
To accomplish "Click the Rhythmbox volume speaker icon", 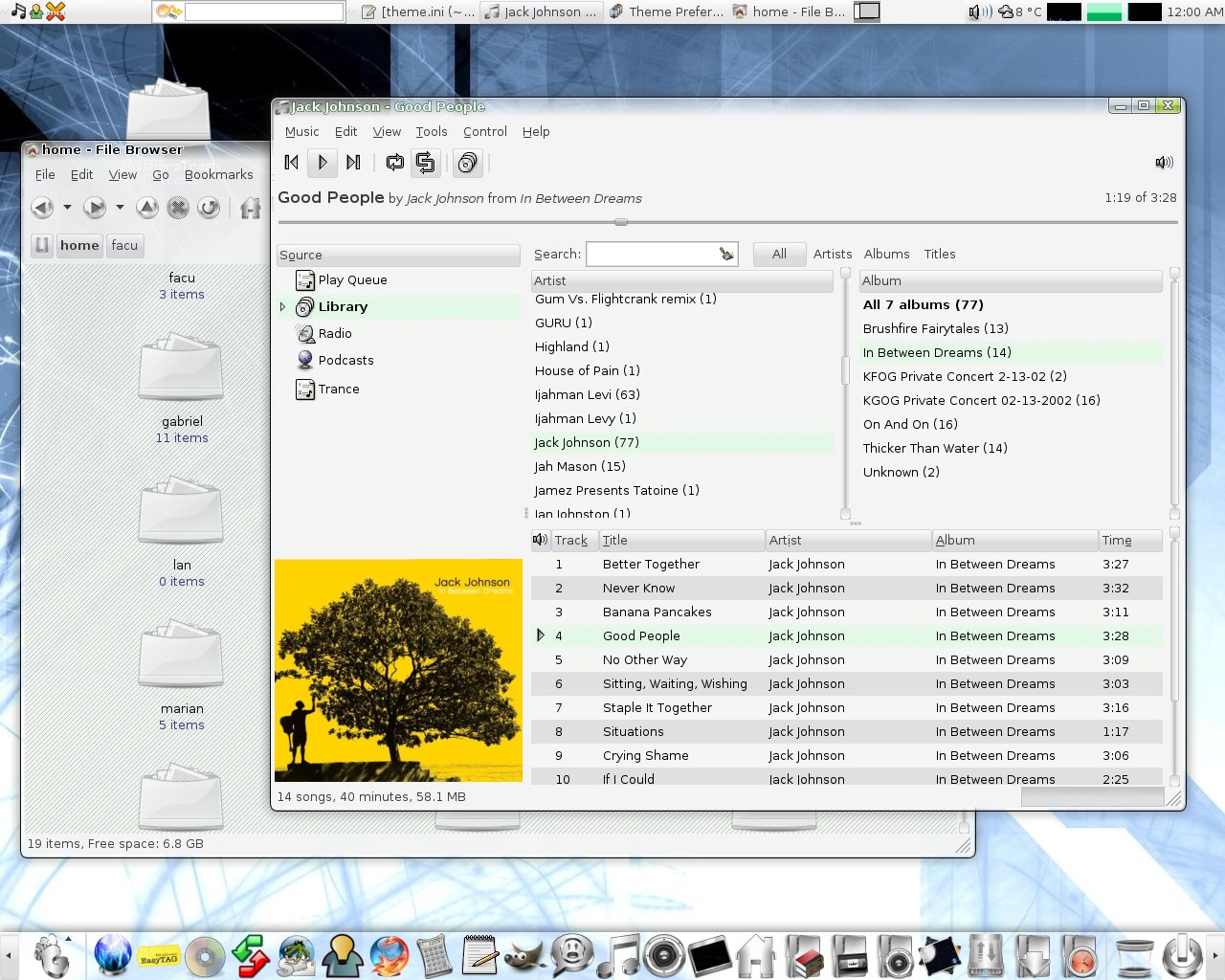I will (1164, 163).
